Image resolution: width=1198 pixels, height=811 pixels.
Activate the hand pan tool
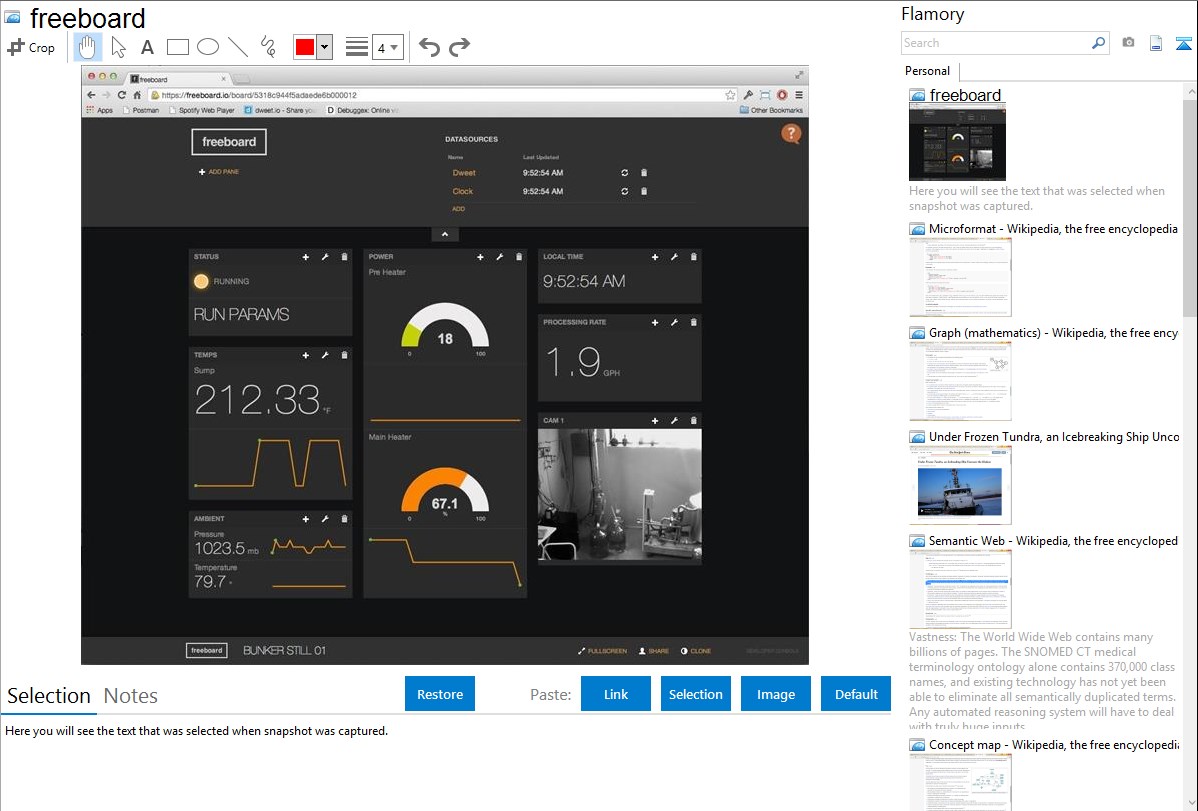click(87, 47)
